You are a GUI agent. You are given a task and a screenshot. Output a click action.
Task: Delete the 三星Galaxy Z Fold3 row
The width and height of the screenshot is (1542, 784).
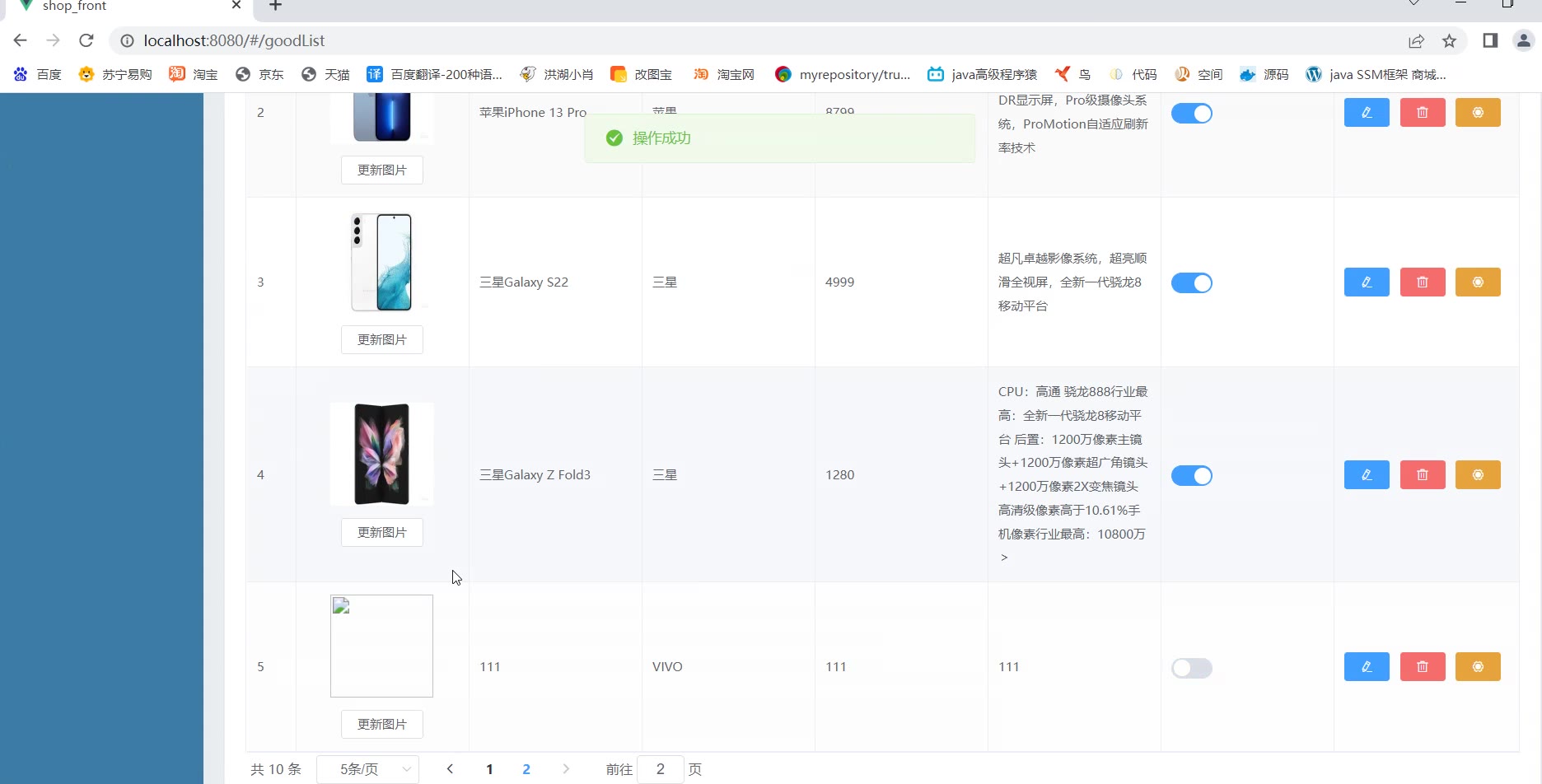tap(1423, 475)
